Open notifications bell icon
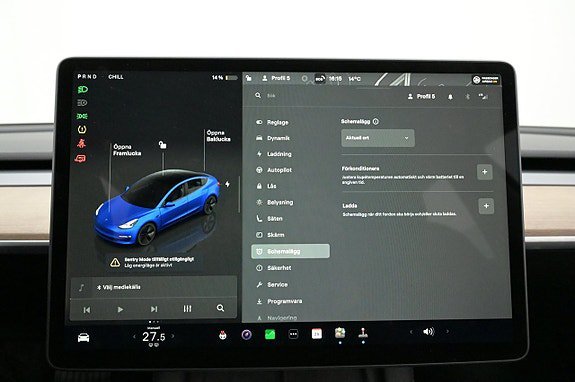The image size is (575, 382). [x=450, y=97]
